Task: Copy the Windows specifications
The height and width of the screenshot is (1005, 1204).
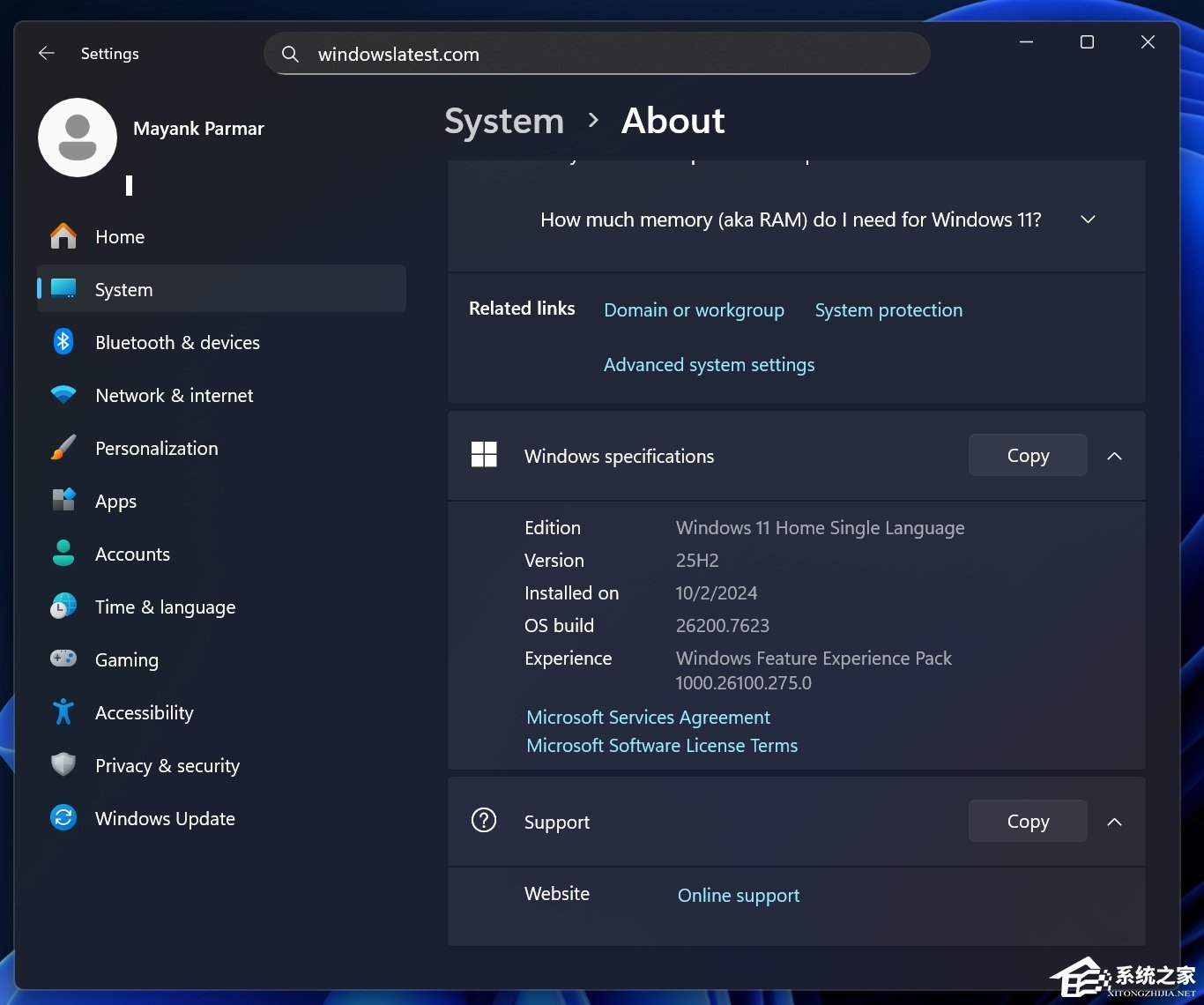Action: [1028, 455]
